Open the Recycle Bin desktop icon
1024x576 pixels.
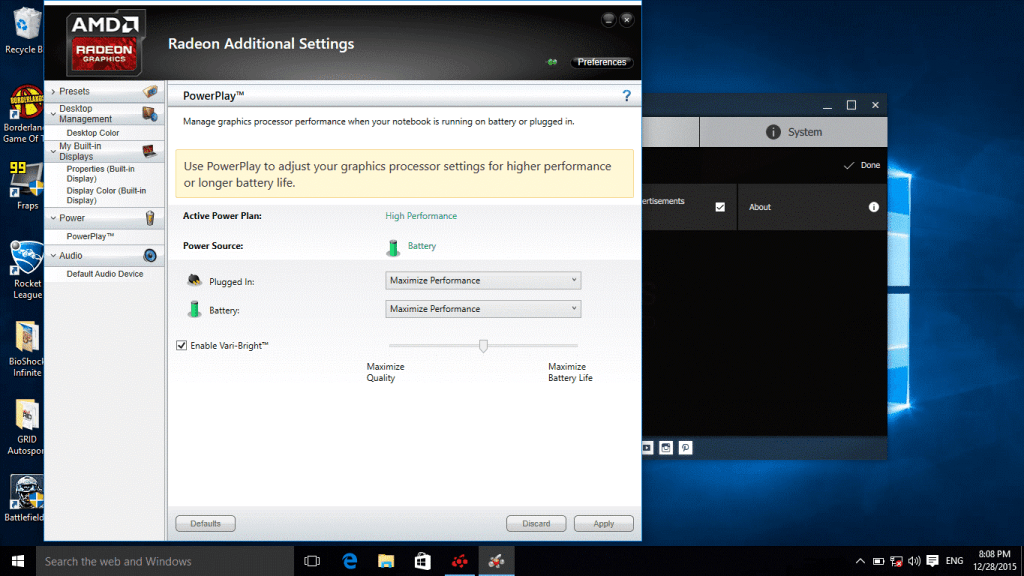[x=24, y=31]
